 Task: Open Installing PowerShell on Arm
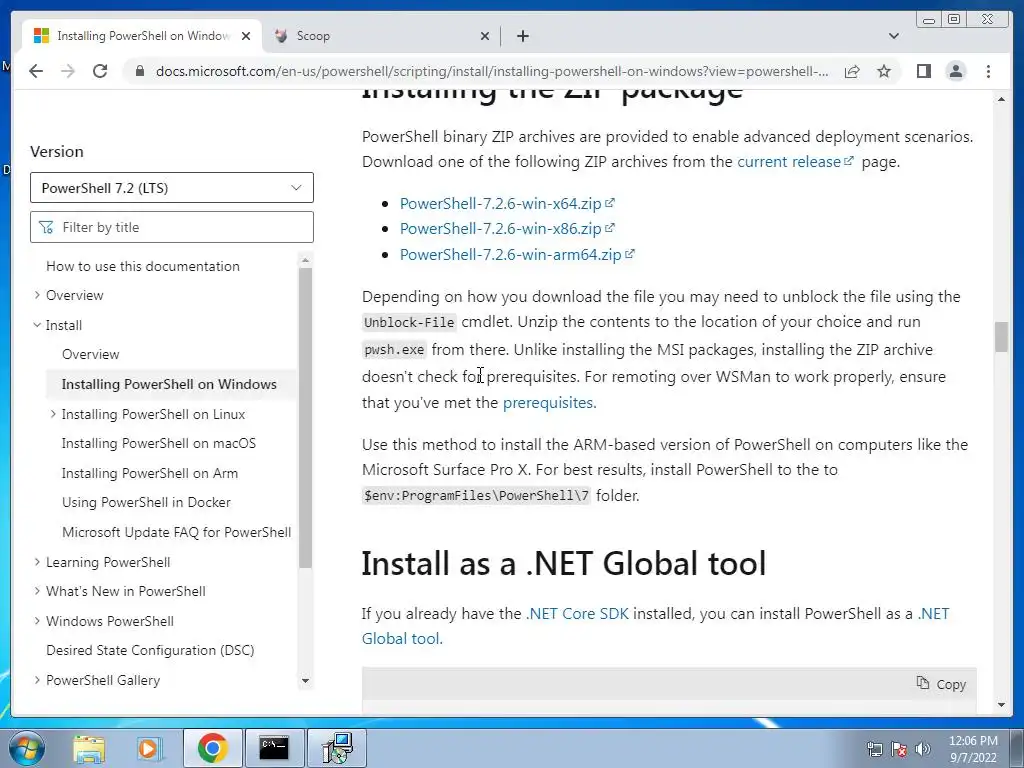[150, 473]
